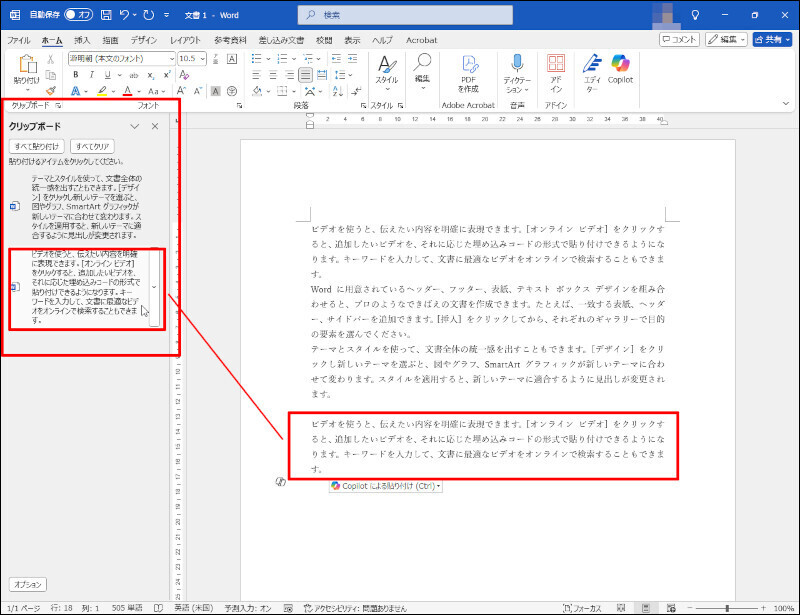This screenshot has height=615, width=800.
Task: Select the Format Painter brush icon
Action: click(51, 91)
